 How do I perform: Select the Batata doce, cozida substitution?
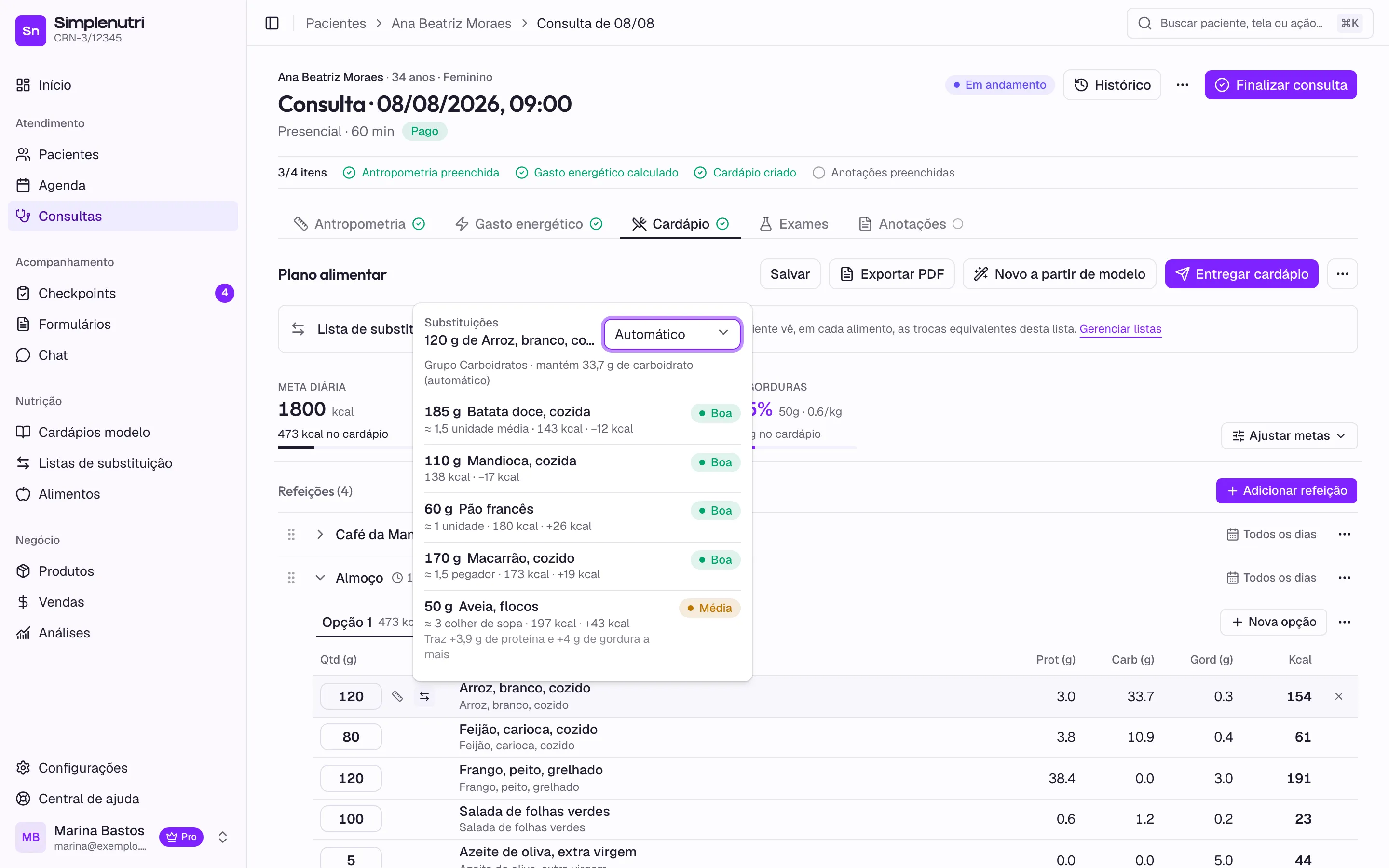[x=582, y=420]
